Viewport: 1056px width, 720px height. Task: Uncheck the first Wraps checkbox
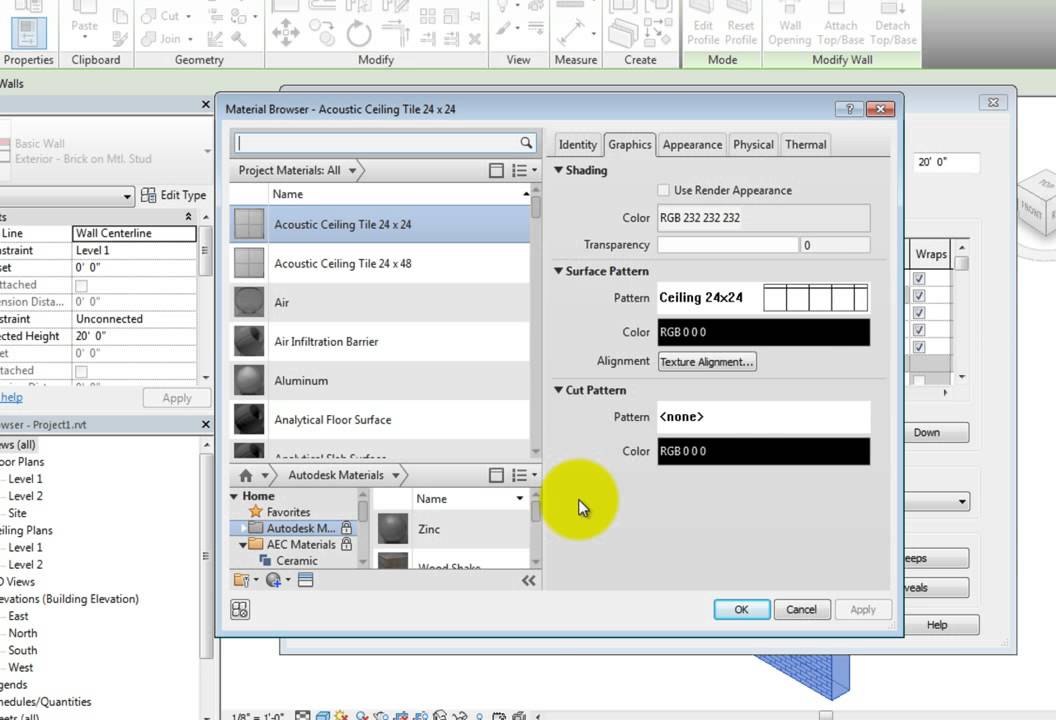pos(919,278)
